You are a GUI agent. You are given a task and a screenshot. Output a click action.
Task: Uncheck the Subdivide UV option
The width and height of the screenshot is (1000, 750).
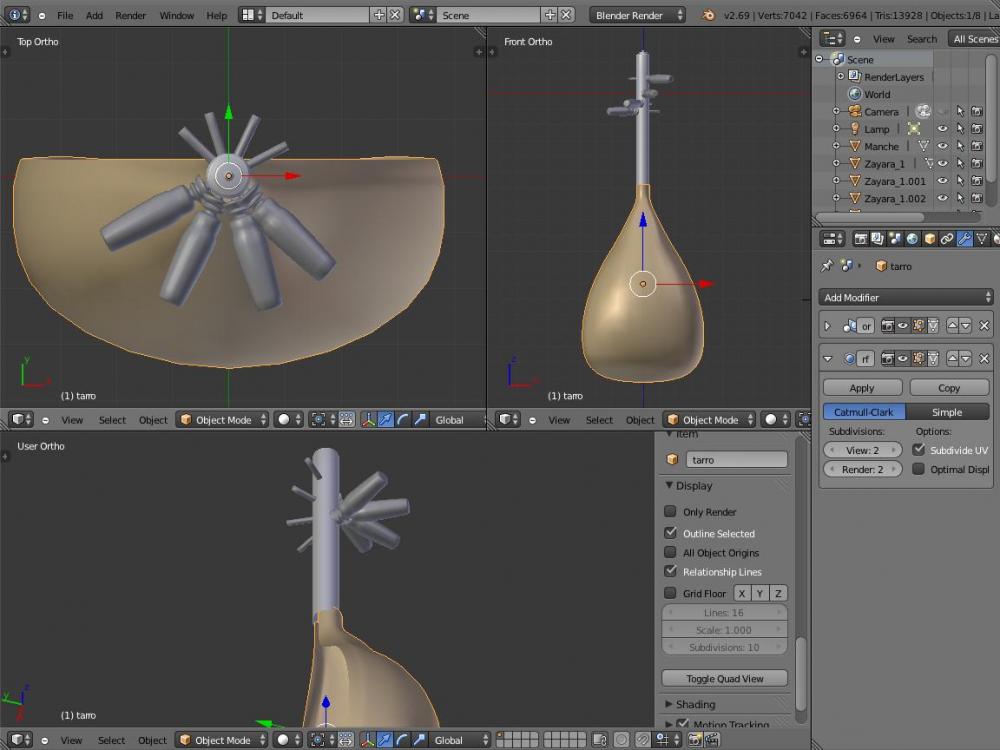click(919, 450)
